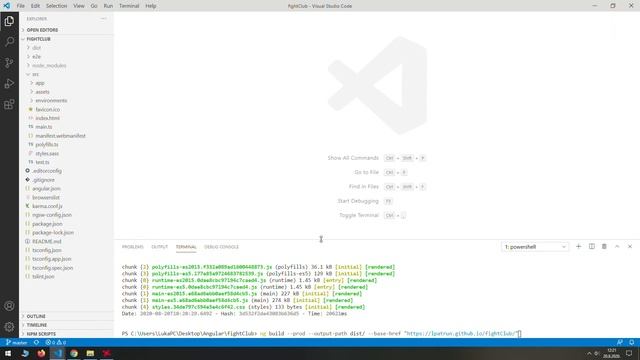Switch to the Debug Console tab
This screenshot has height=360, width=640.
click(221, 247)
